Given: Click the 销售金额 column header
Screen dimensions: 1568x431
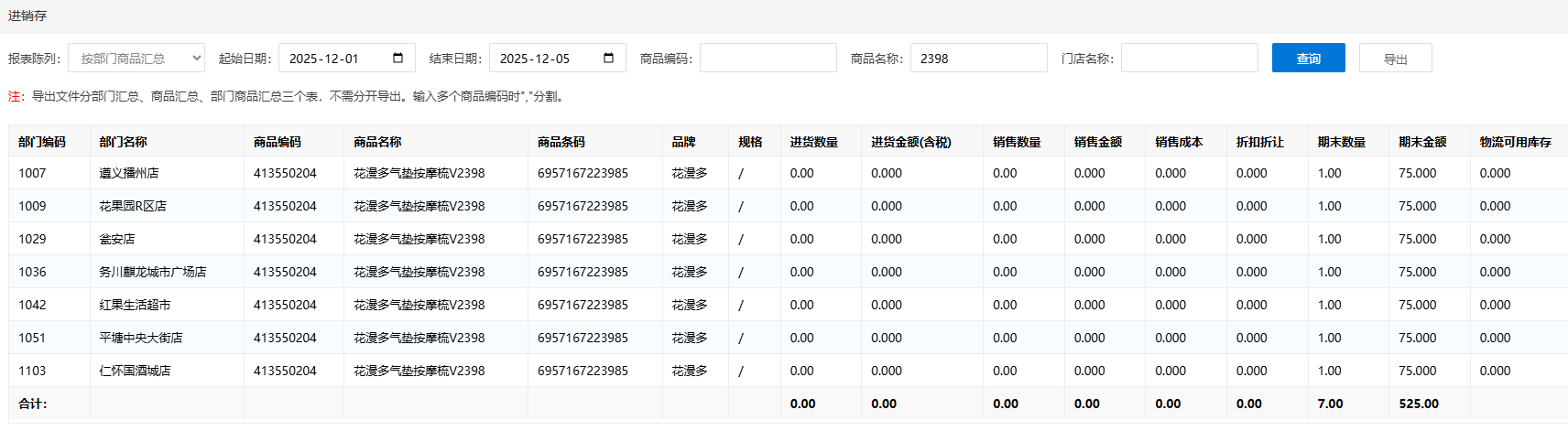Looking at the screenshot, I should coord(1097,142).
